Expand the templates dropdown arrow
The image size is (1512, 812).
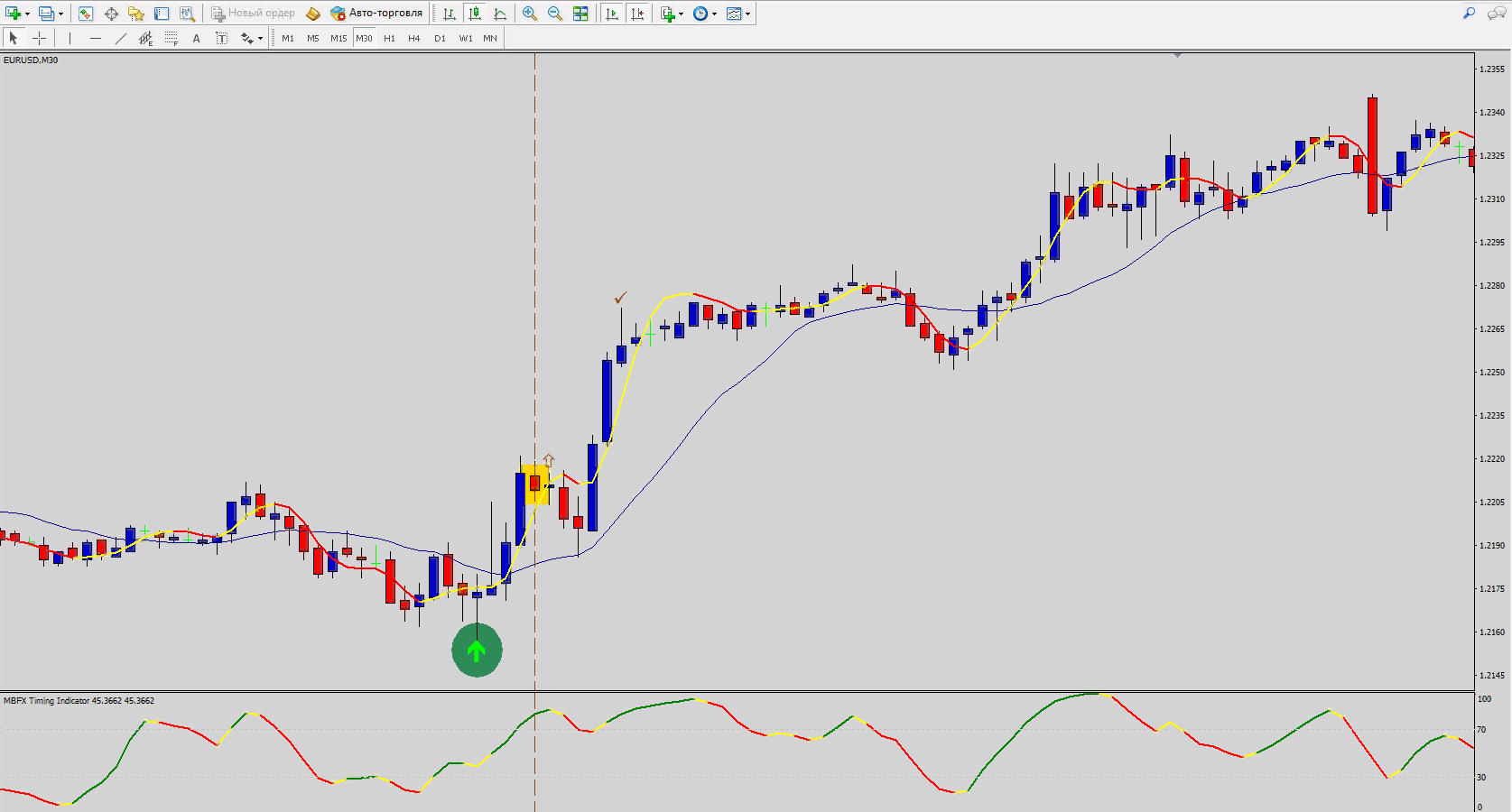coord(747,14)
